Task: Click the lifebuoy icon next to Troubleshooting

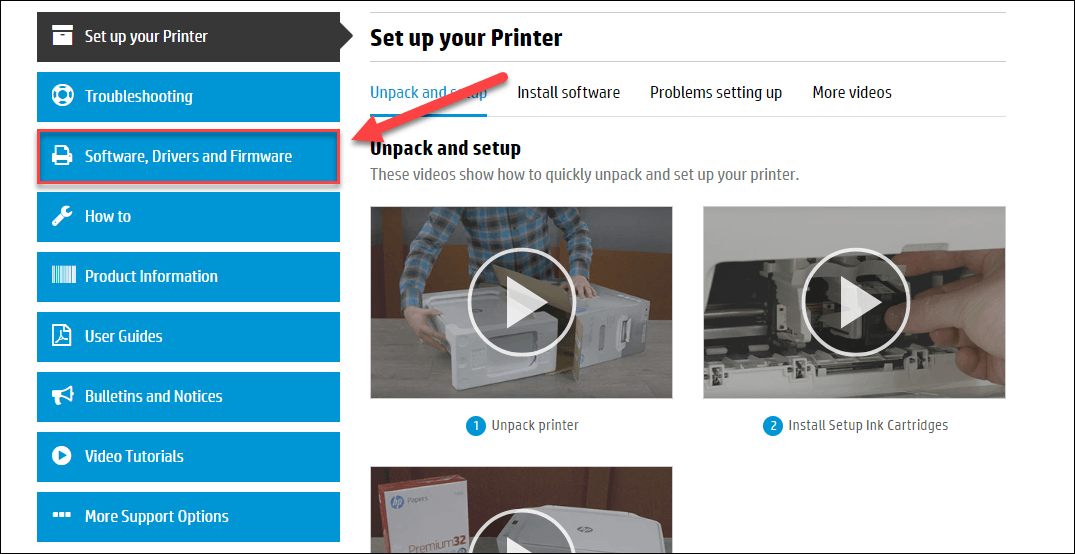Action: (x=62, y=96)
